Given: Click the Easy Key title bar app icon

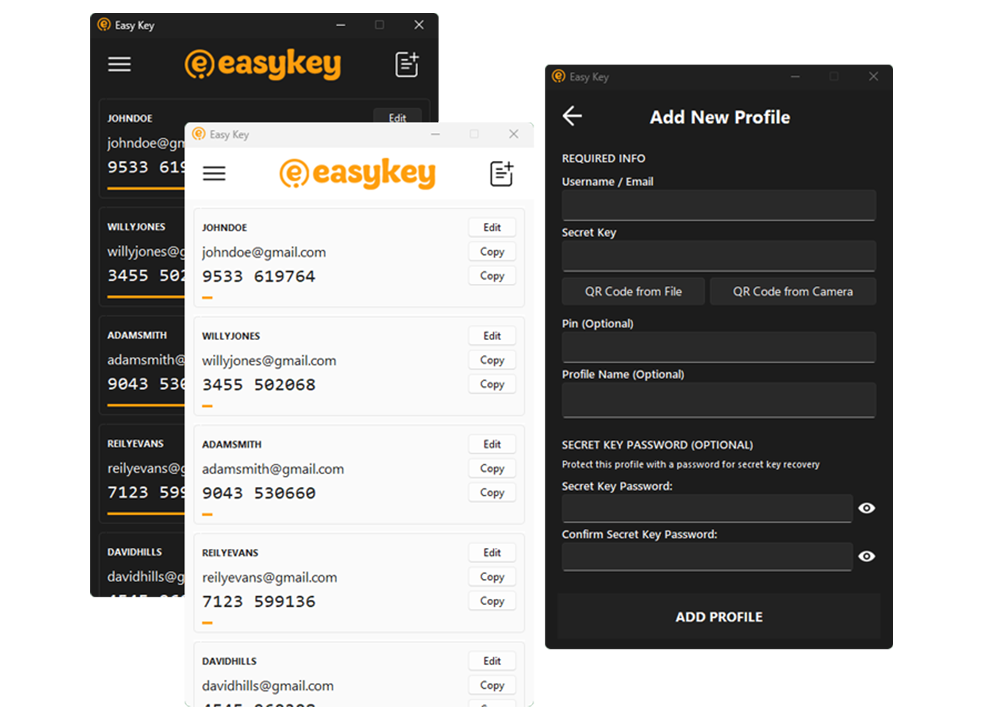Looking at the screenshot, I should (202, 133).
